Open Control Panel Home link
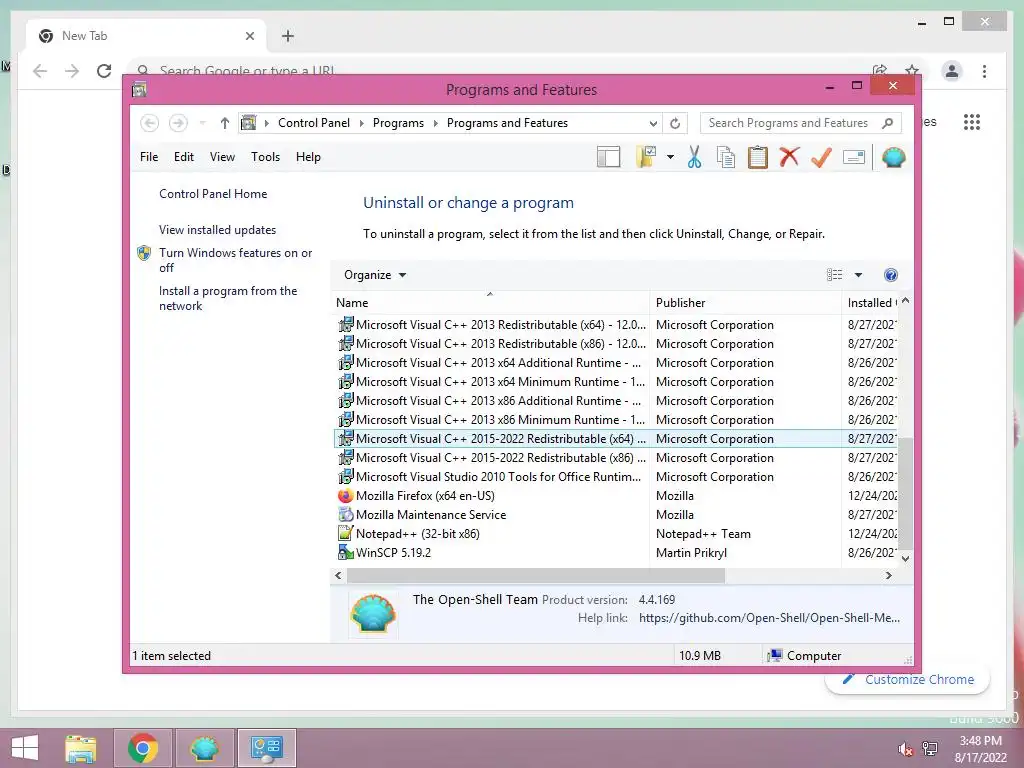The image size is (1024, 768). pos(213,194)
